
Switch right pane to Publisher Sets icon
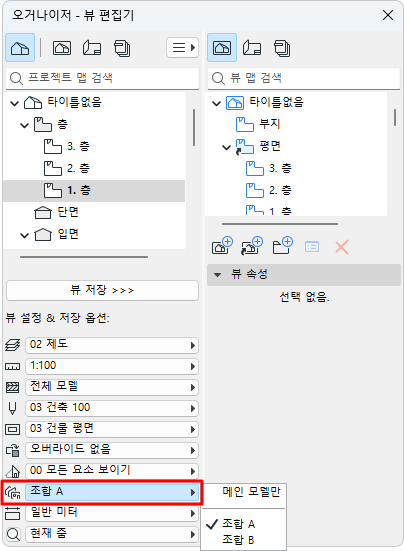(282, 48)
